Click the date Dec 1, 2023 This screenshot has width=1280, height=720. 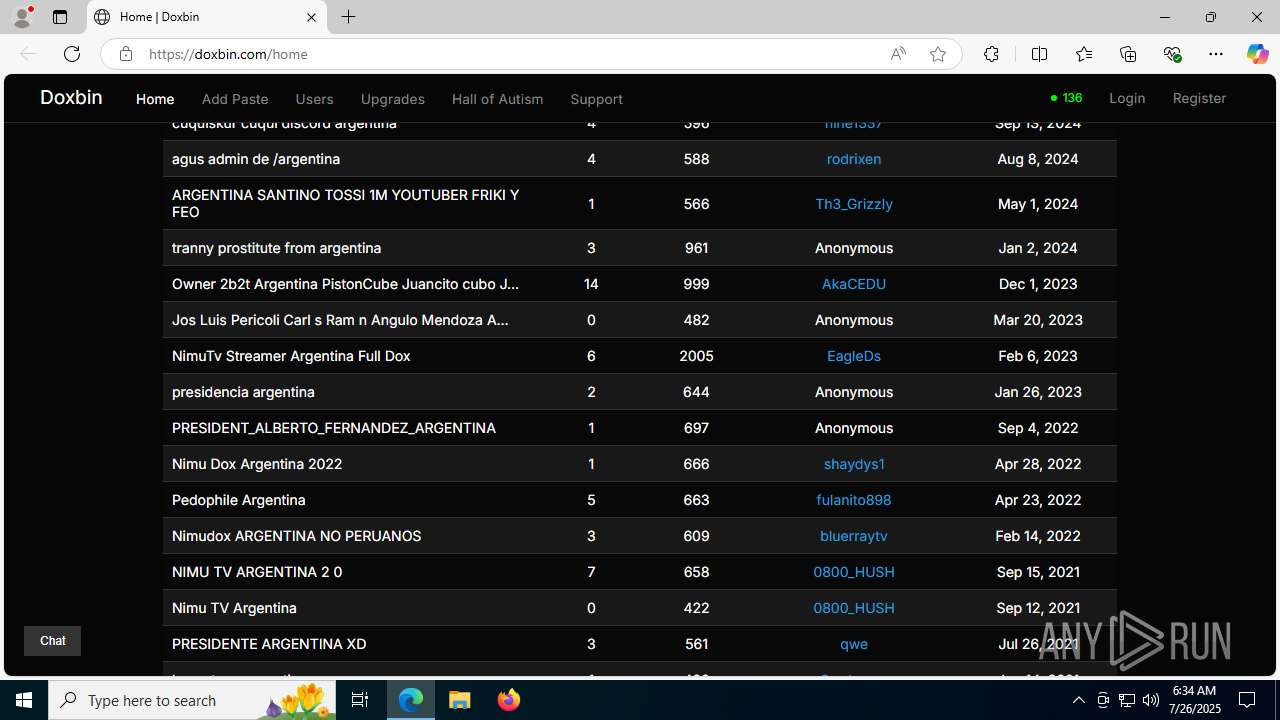[1038, 284]
